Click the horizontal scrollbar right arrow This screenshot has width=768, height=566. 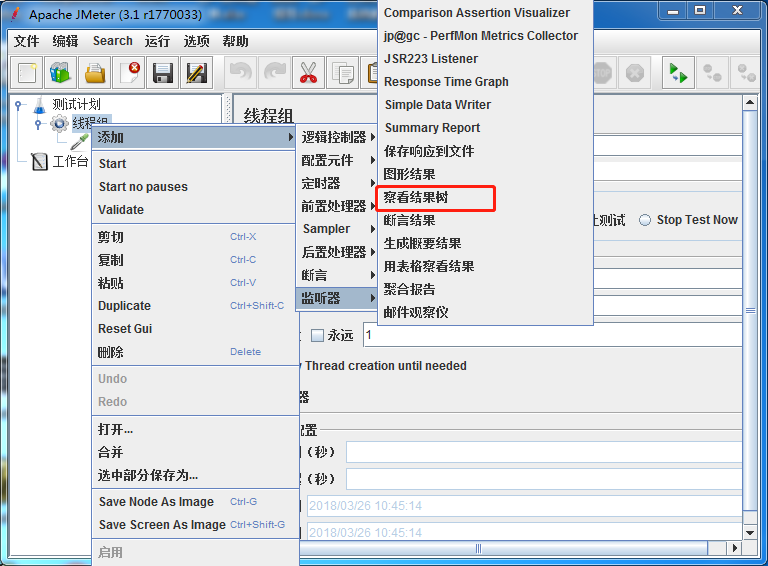(x=734, y=548)
